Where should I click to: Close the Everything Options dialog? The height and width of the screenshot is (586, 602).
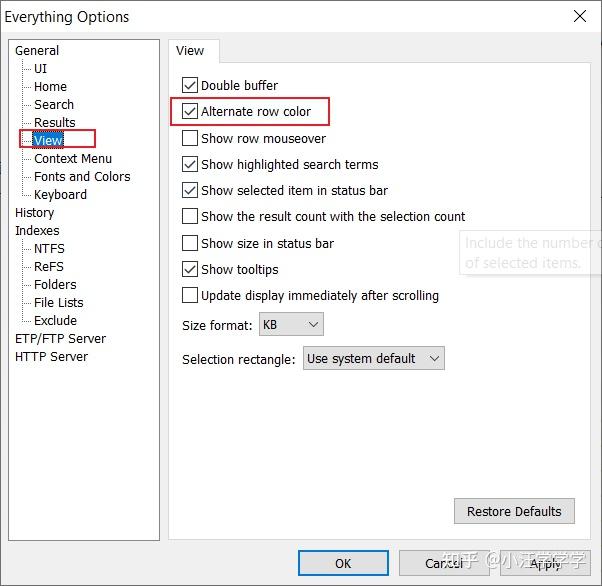click(x=580, y=16)
